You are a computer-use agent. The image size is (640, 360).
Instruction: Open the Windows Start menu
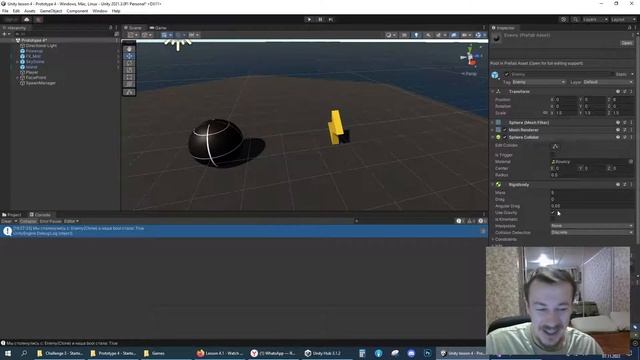coord(8,353)
